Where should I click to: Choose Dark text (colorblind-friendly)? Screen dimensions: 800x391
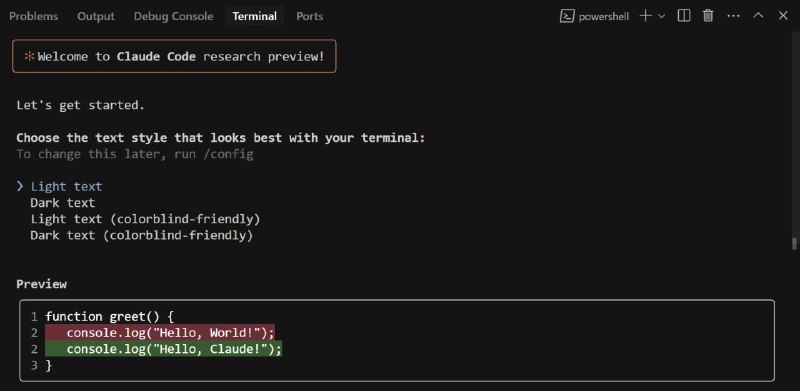click(x=142, y=236)
